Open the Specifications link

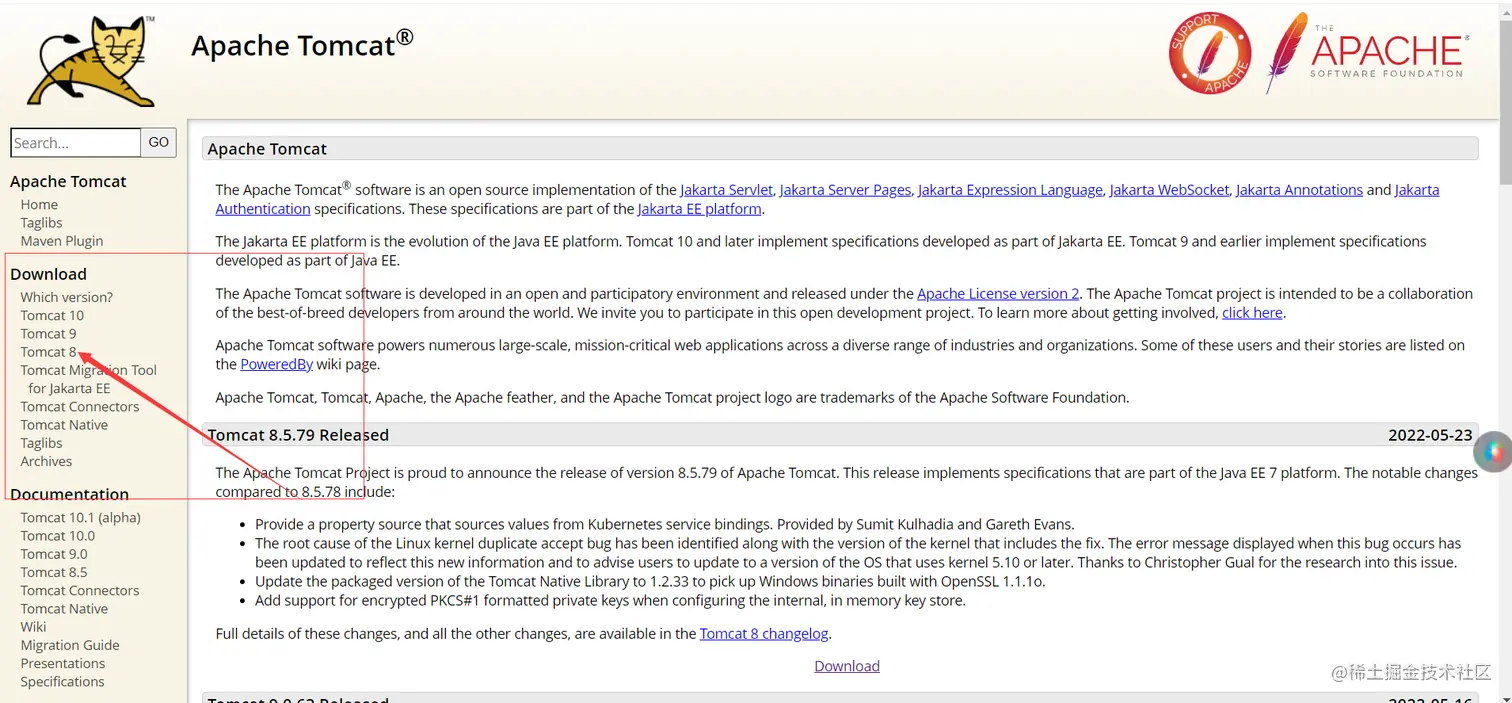coord(62,682)
